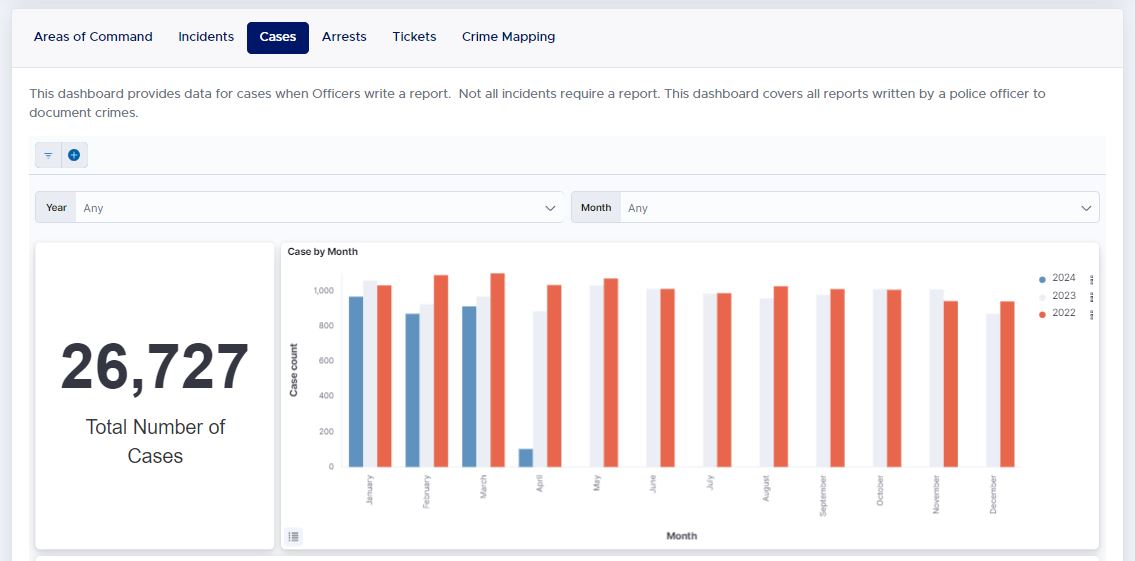1135x561 pixels.
Task: Open the Crime Mapping tab
Action: coord(509,37)
